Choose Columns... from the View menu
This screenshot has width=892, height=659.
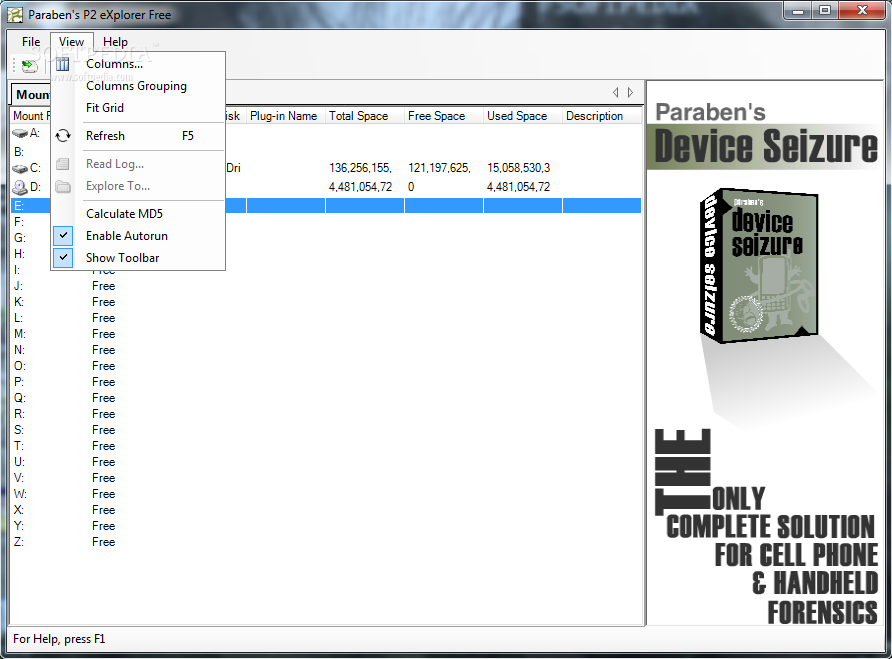pos(138,64)
